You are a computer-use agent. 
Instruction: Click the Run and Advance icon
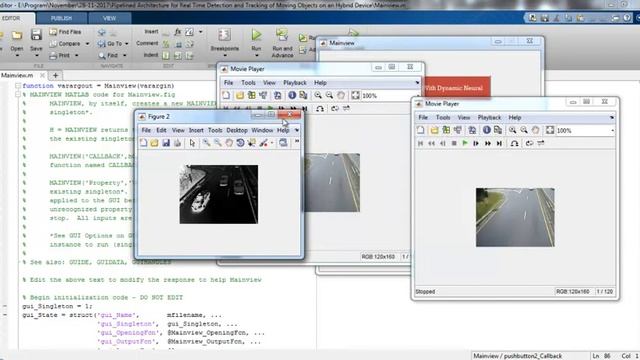(x=282, y=36)
